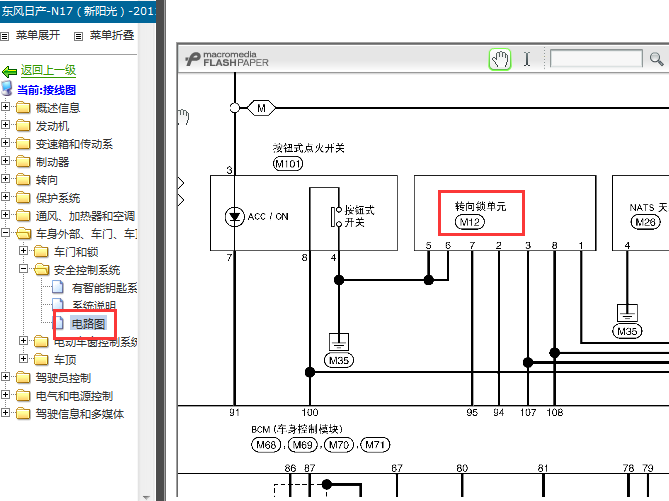Open the 通风、加热器和空调 folder
Image resolution: width=669 pixels, height=501 pixels.
tap(85, 216)
